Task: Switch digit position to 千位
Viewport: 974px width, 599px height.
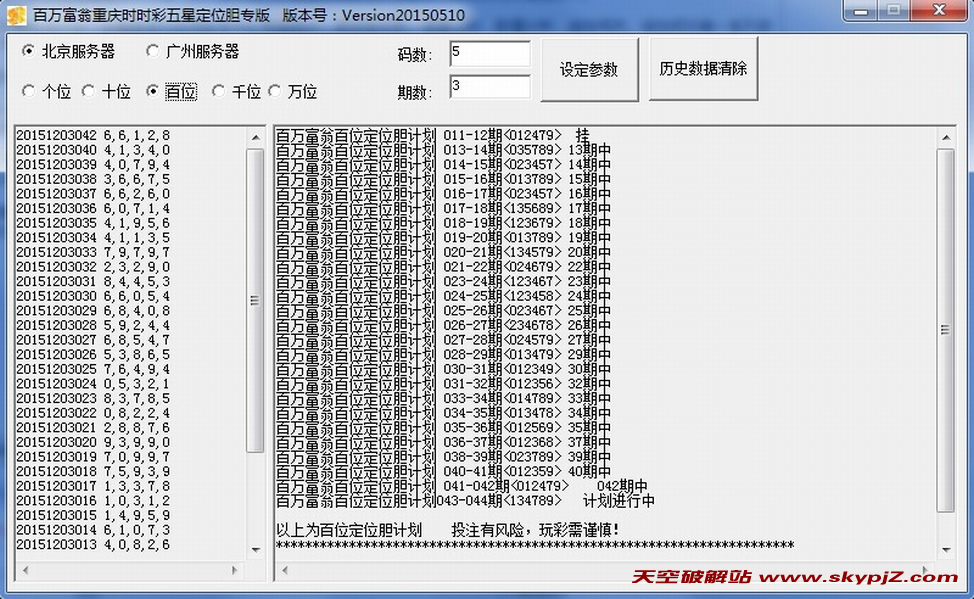Action: point(219,91)
